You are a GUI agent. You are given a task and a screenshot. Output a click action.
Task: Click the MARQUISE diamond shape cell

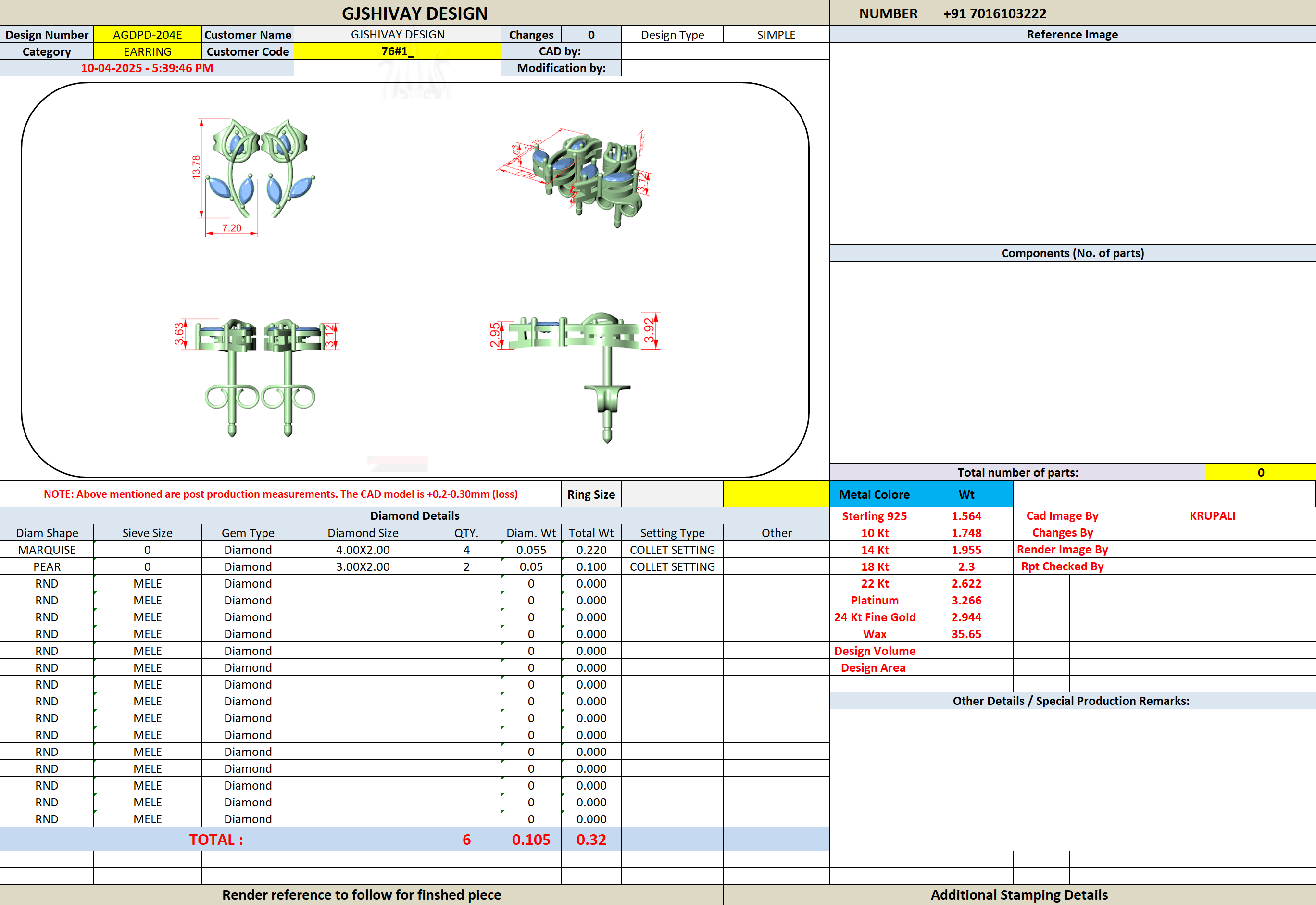(47, 550)
